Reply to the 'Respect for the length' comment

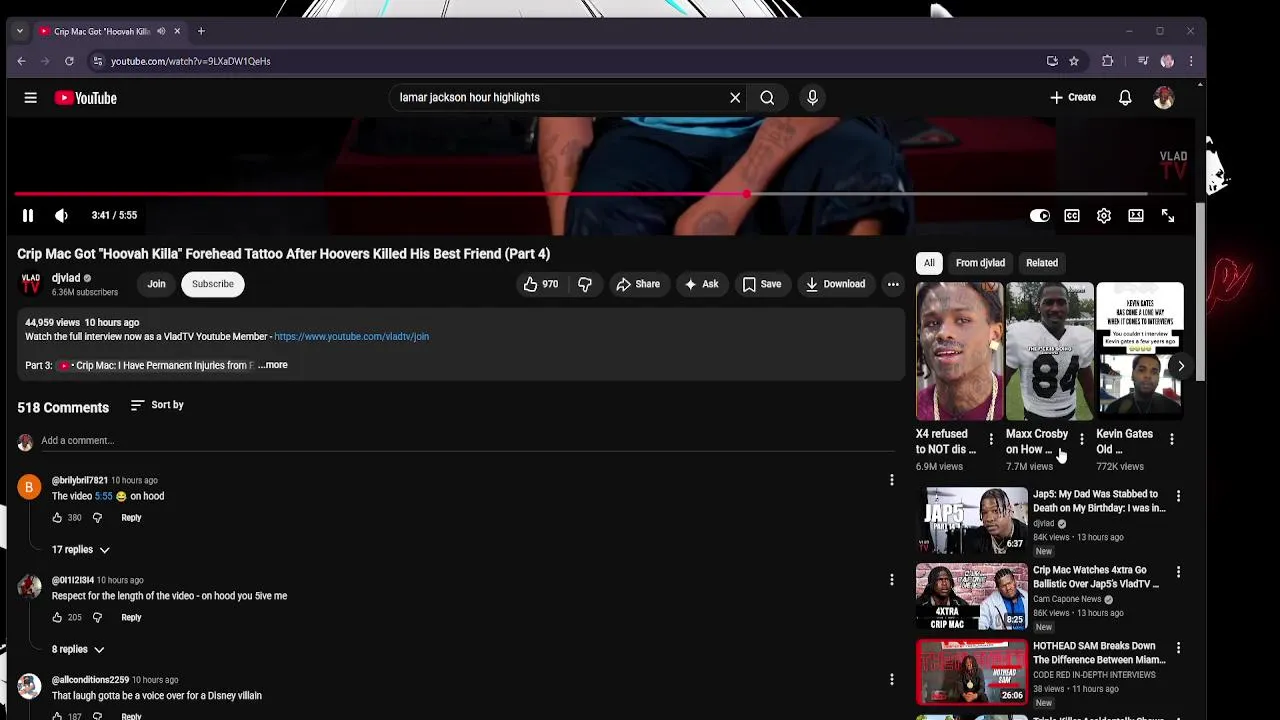[x=131, y=618]
